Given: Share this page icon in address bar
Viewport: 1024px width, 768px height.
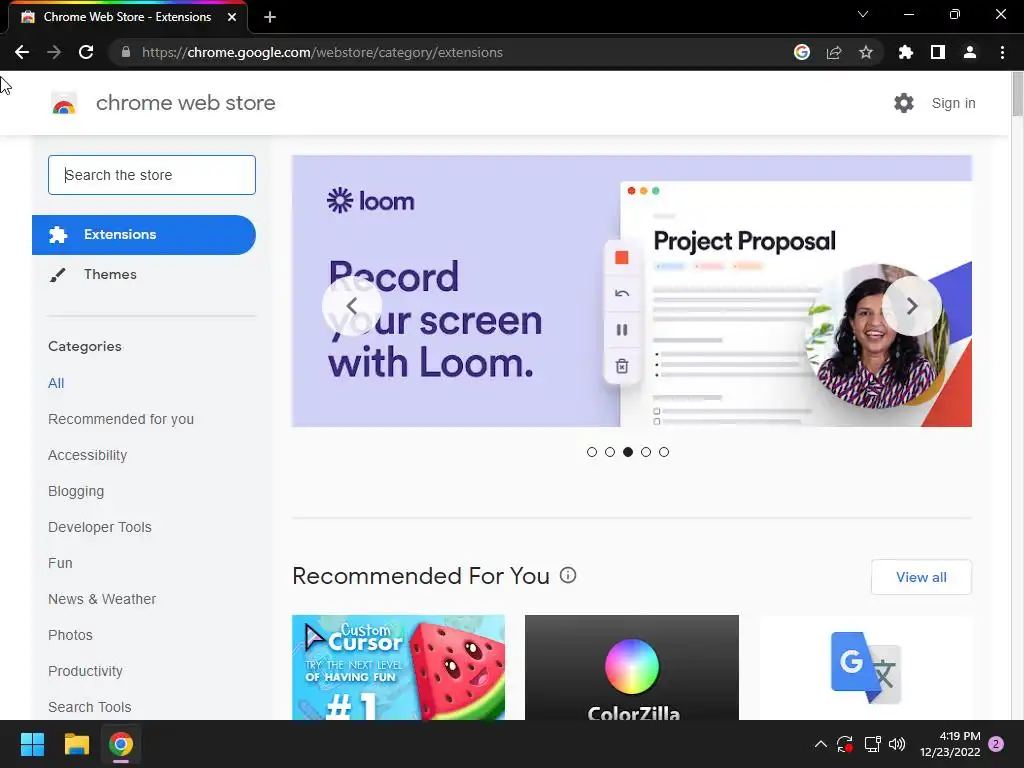Looking at the screenshot, I should [x=833, y=52].
